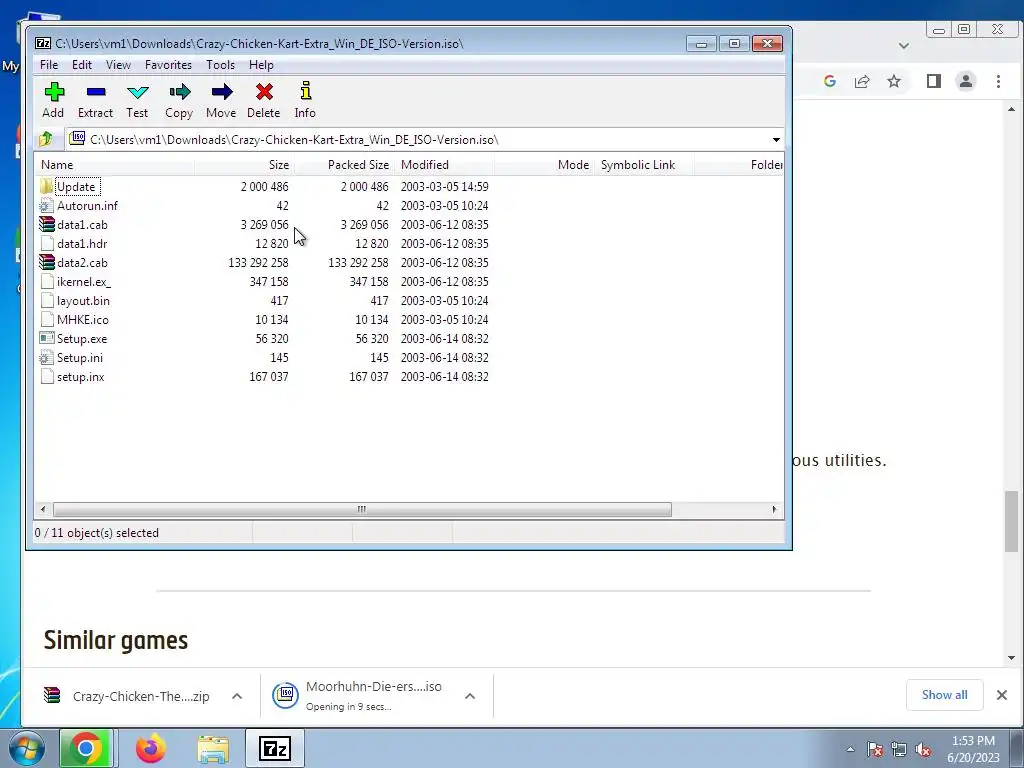Go up one folder level icon
Viewport: 1024px width, 768px height.
click(x=46, y=138)
